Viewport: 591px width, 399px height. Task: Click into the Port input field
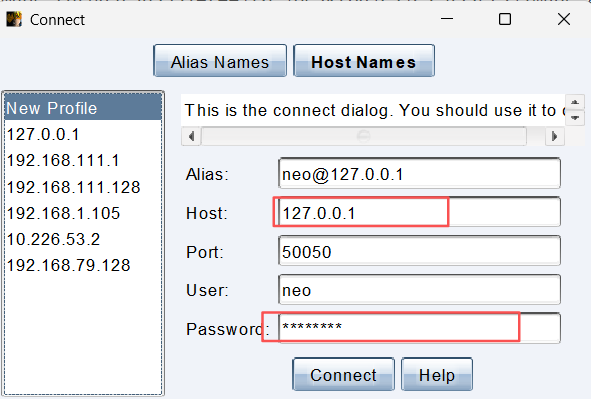click(419, 251)
